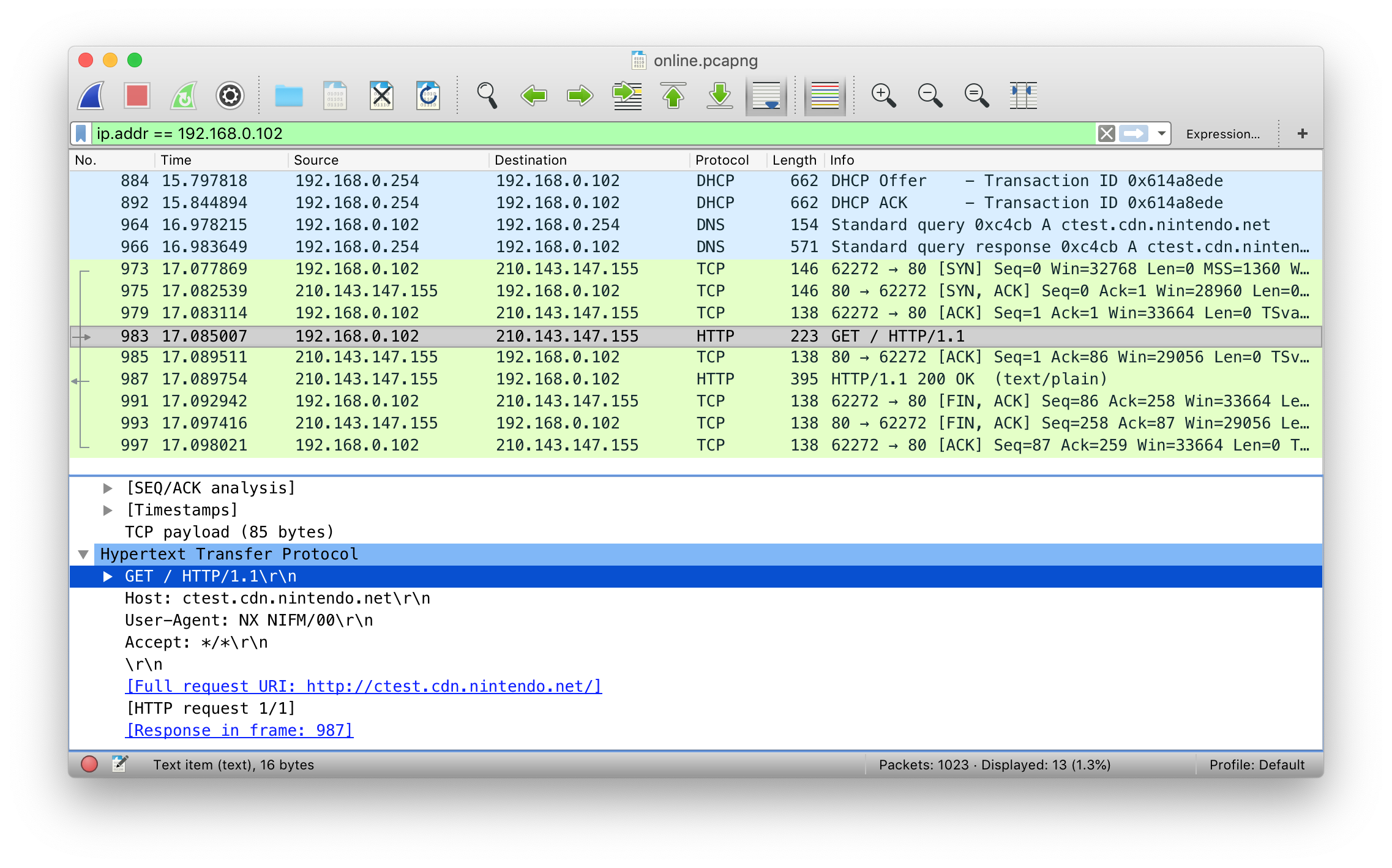Toggle packet list colorization
The image size is (1392, 868).
coord(825,96)
